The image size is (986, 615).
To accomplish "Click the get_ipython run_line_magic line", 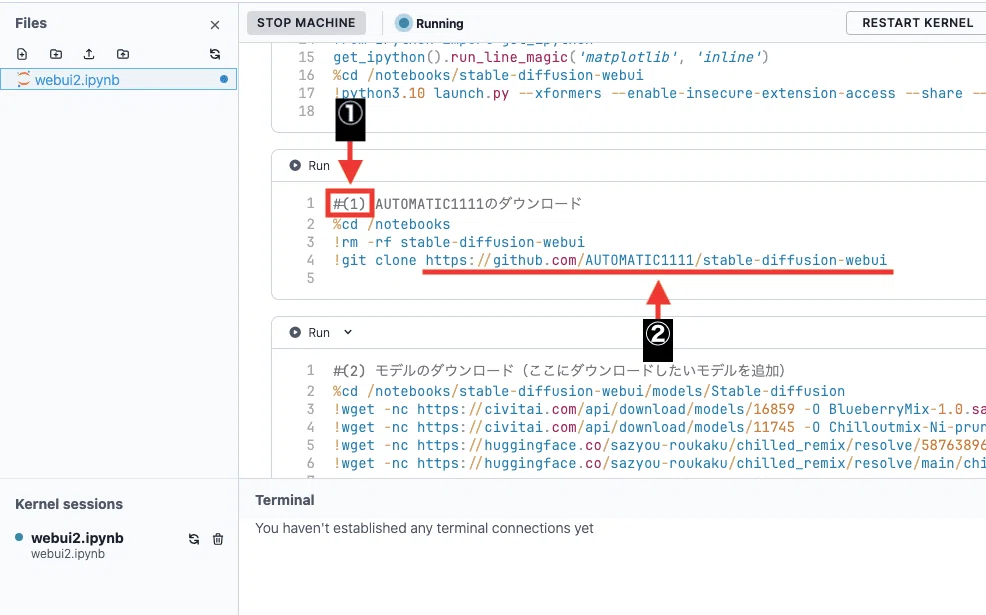I will [551, 57].
